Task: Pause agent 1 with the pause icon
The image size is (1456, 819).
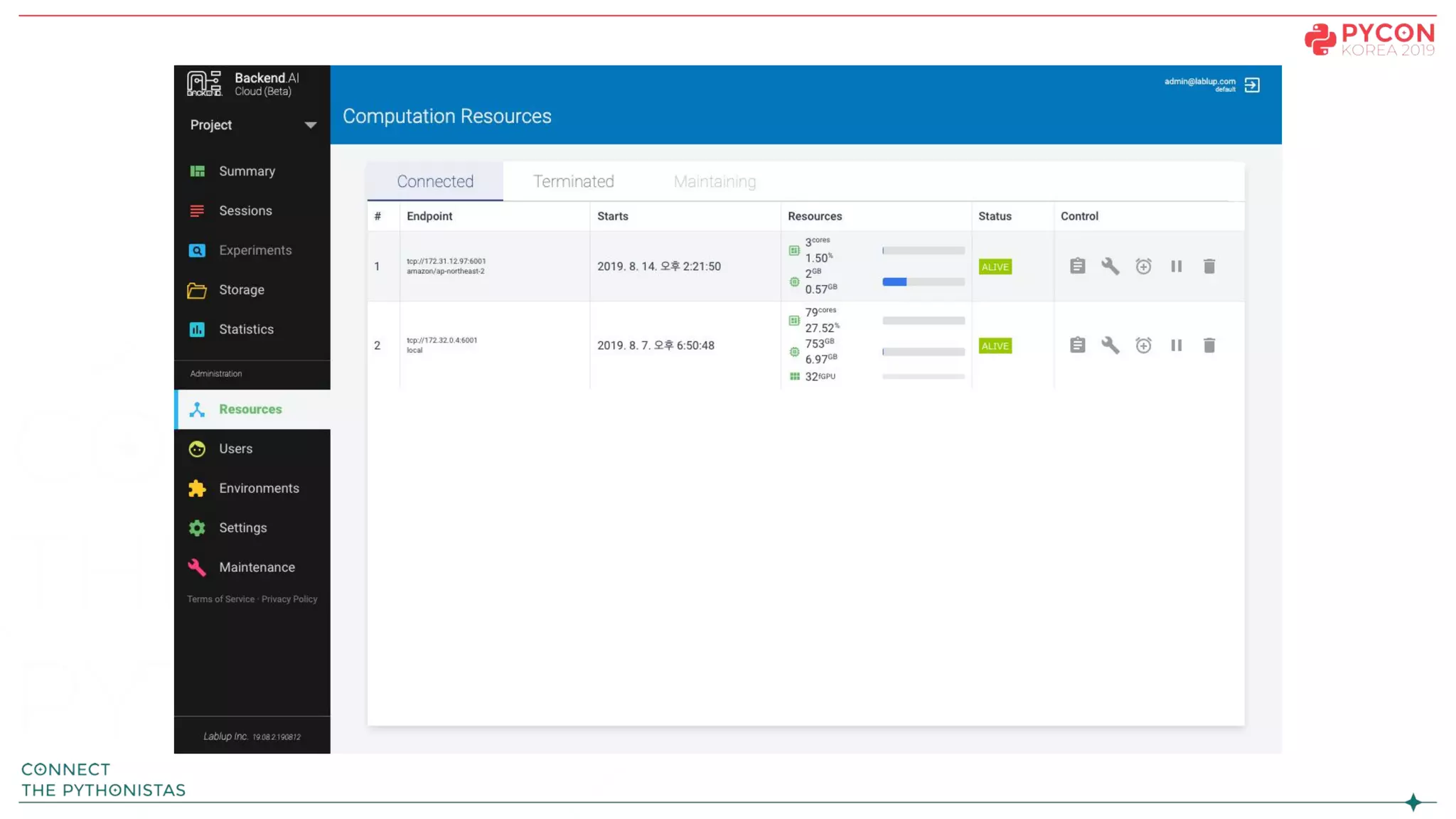Action: tap(1177, 267)
